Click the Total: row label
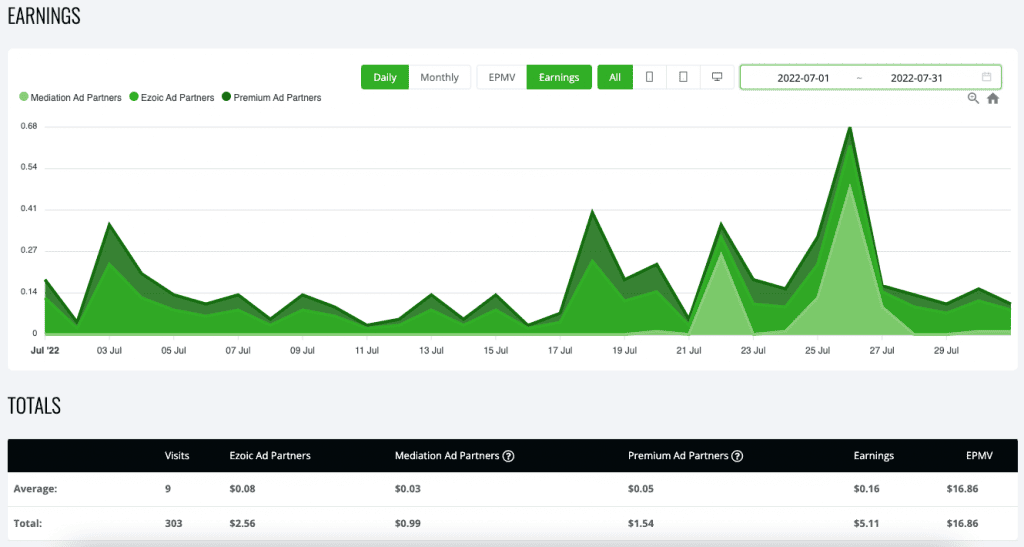The image size is (1024, 547). [27, 524]
